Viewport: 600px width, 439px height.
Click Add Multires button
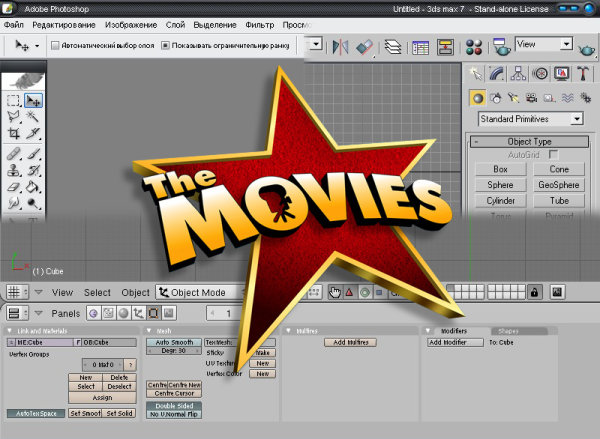(351, 343)
